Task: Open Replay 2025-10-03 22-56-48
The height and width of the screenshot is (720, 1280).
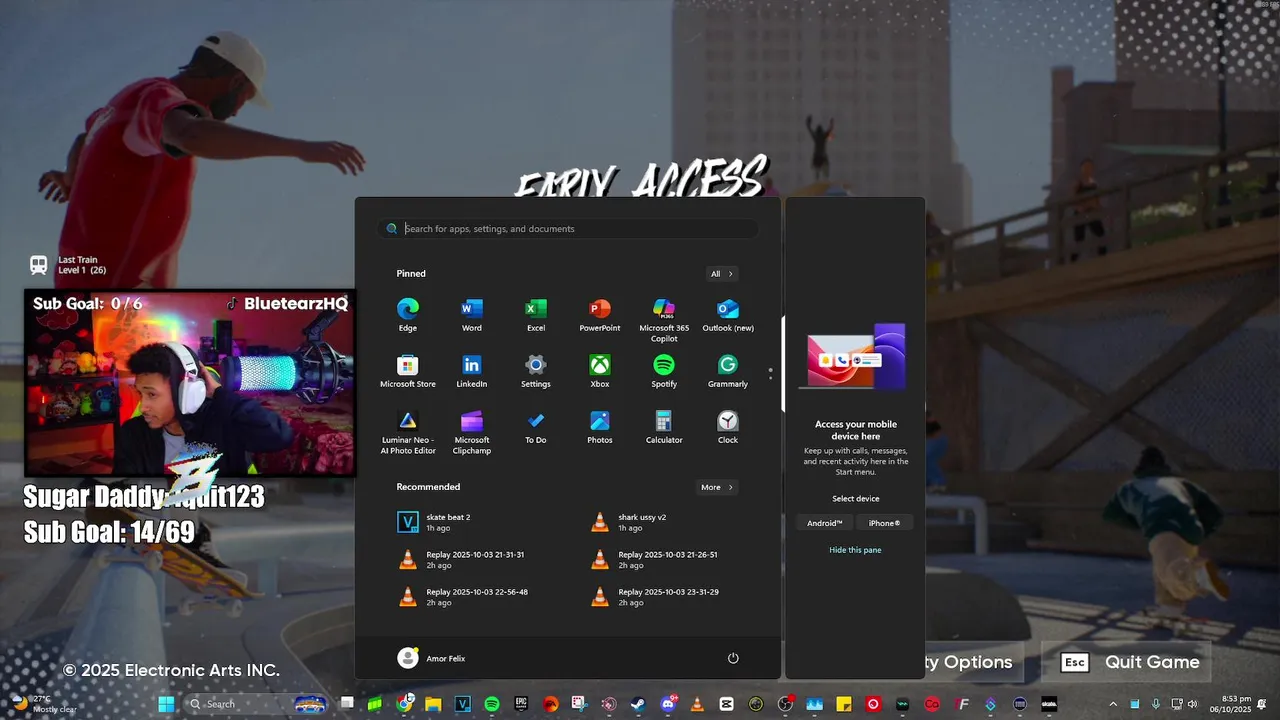Action: tap(463, 596)
